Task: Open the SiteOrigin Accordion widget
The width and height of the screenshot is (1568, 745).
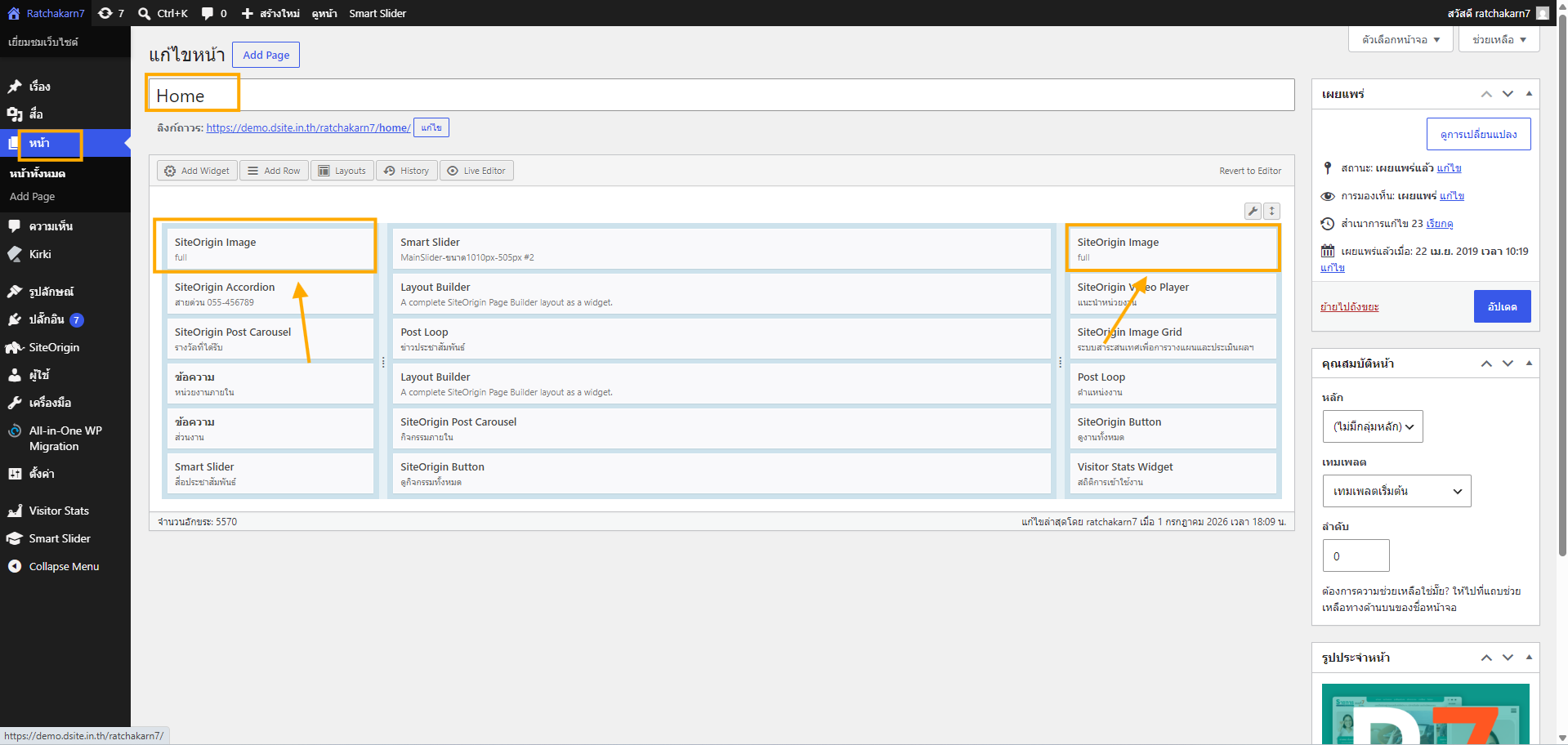Action: click(x=270, y=294)
